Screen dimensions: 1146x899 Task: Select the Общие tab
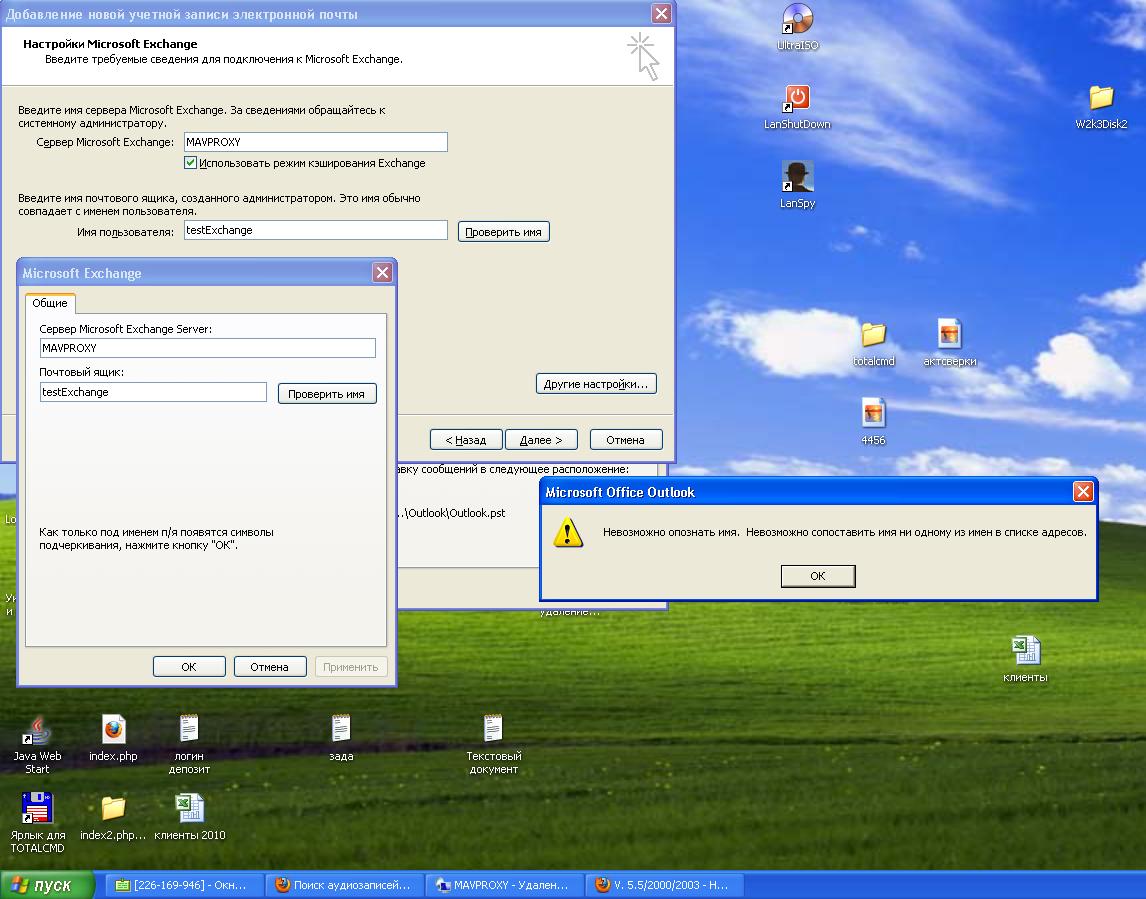coord(50,303)
